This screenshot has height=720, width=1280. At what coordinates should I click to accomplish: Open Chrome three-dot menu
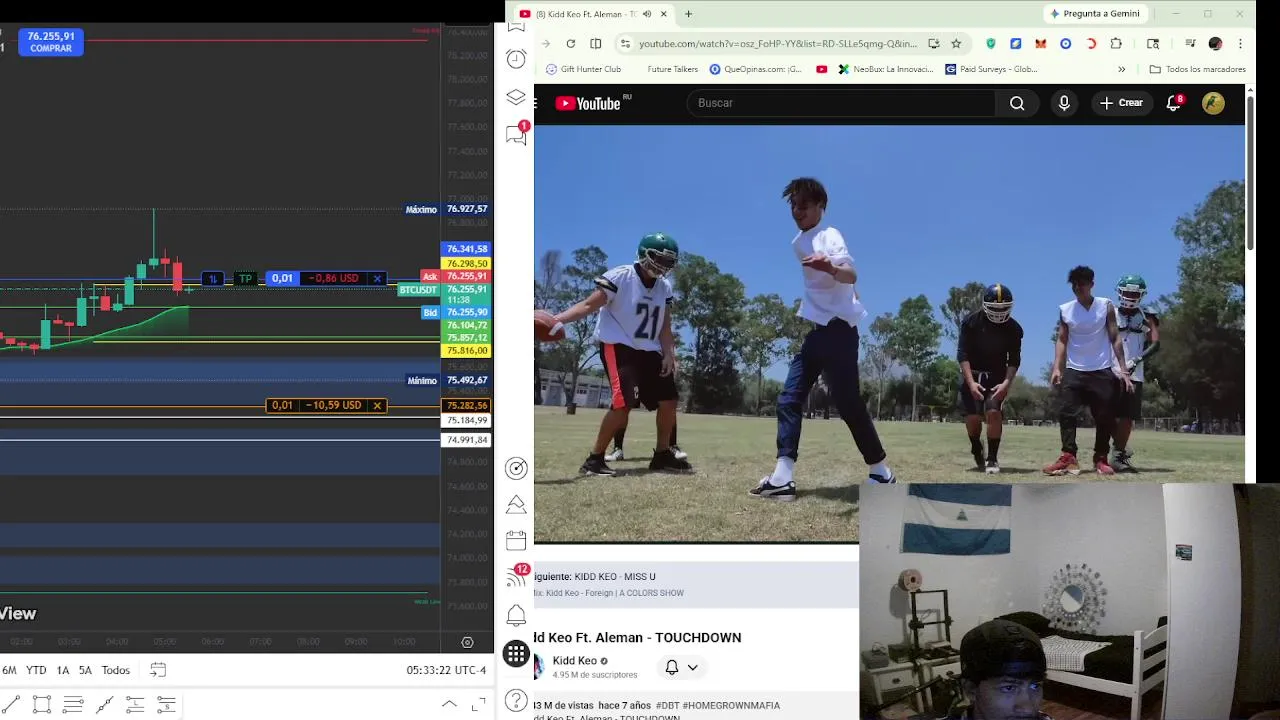[x=1240, y=43]
